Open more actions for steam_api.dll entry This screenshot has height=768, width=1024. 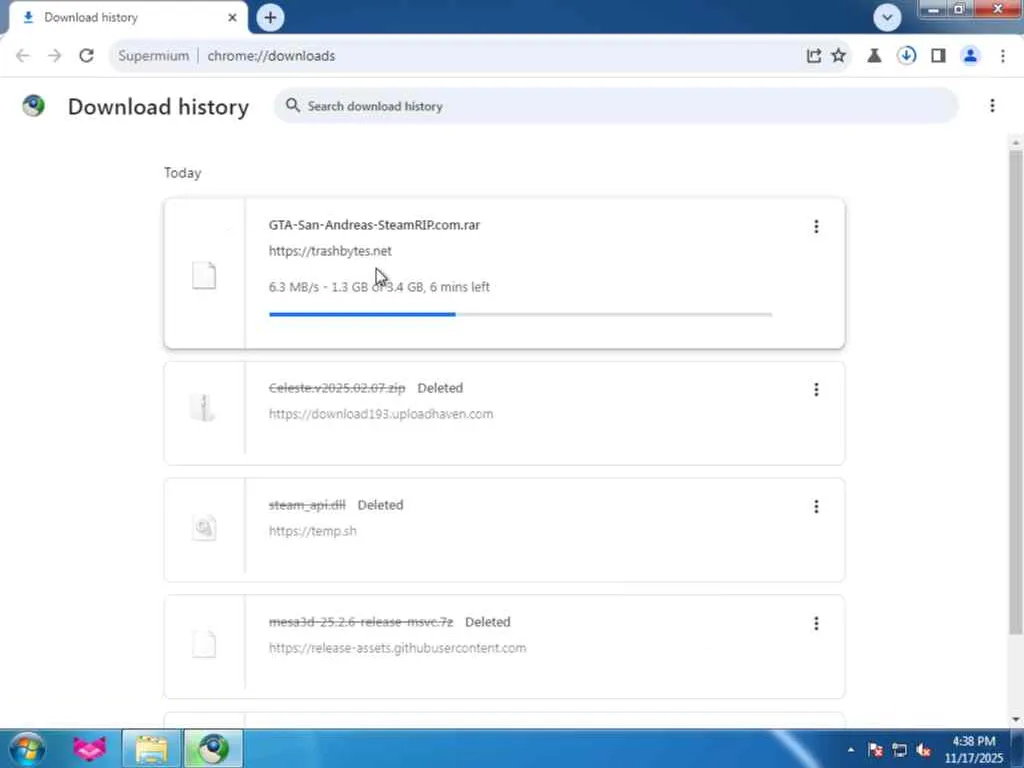tap(816, 507)
